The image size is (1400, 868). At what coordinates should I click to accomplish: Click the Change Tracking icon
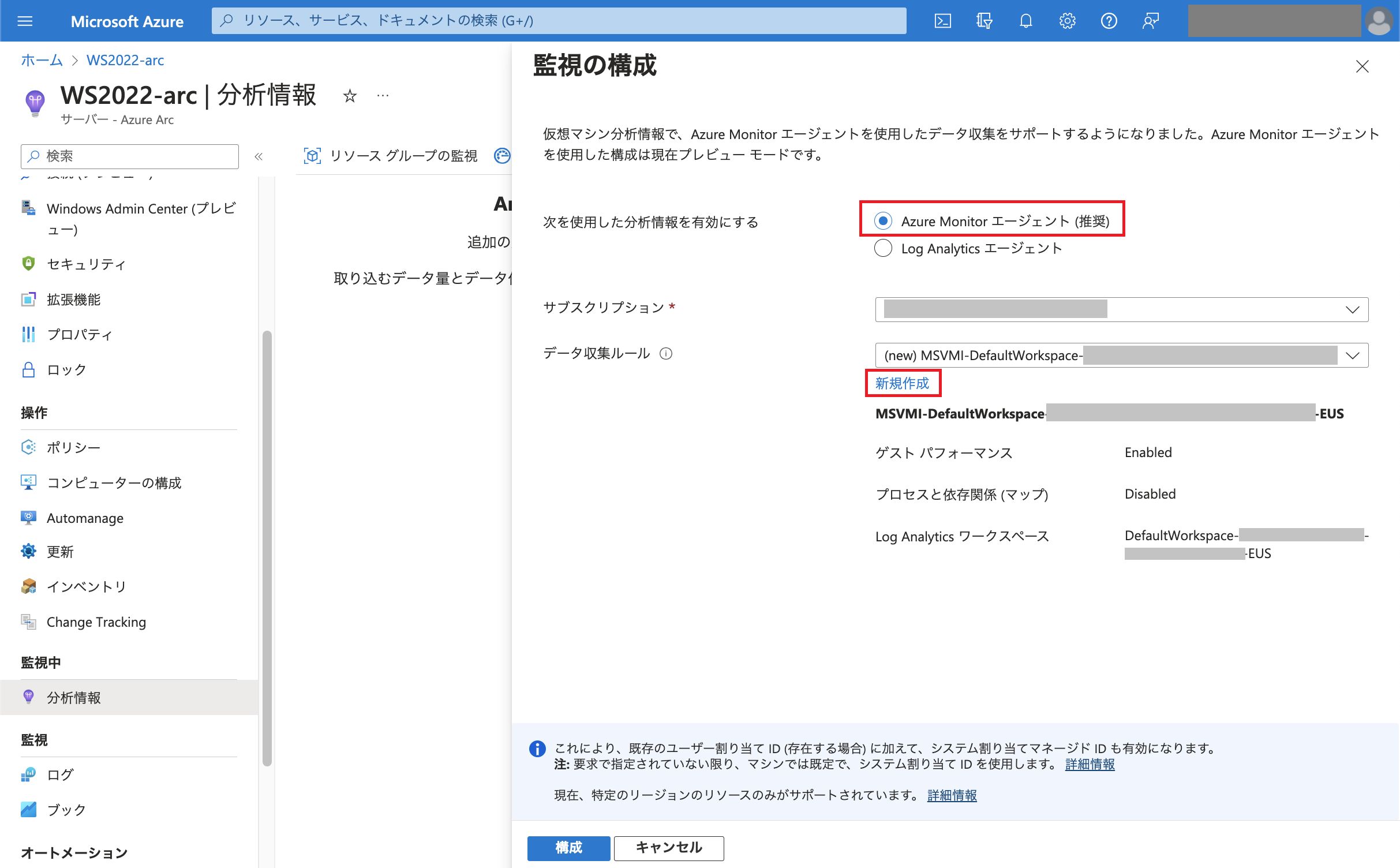(x=28, y=622)
